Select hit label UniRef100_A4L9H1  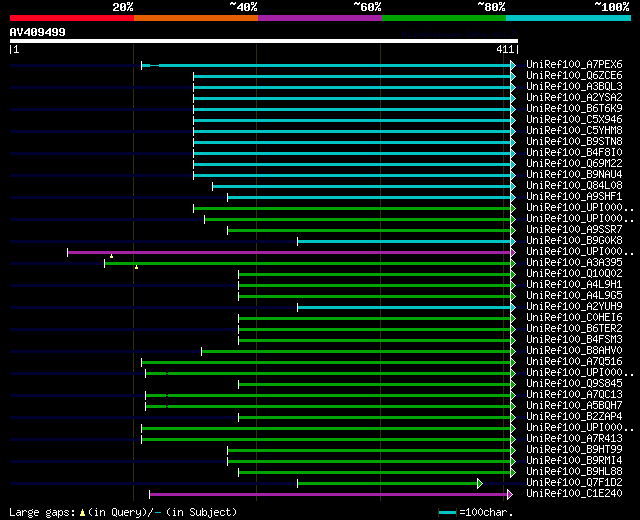click(x=574, y=284)
